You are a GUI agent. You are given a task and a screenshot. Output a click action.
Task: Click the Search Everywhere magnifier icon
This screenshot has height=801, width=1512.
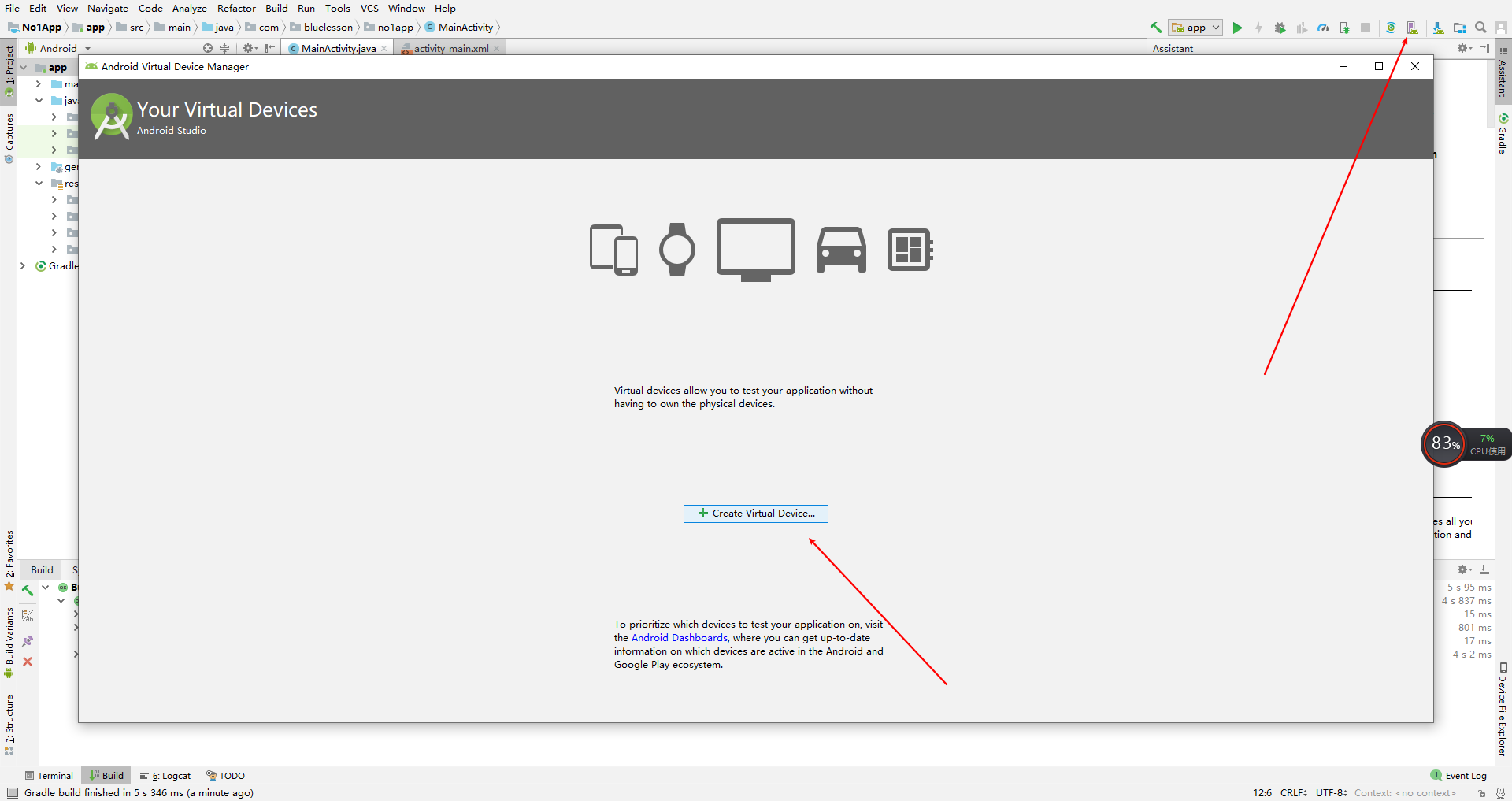[1480, 28]
